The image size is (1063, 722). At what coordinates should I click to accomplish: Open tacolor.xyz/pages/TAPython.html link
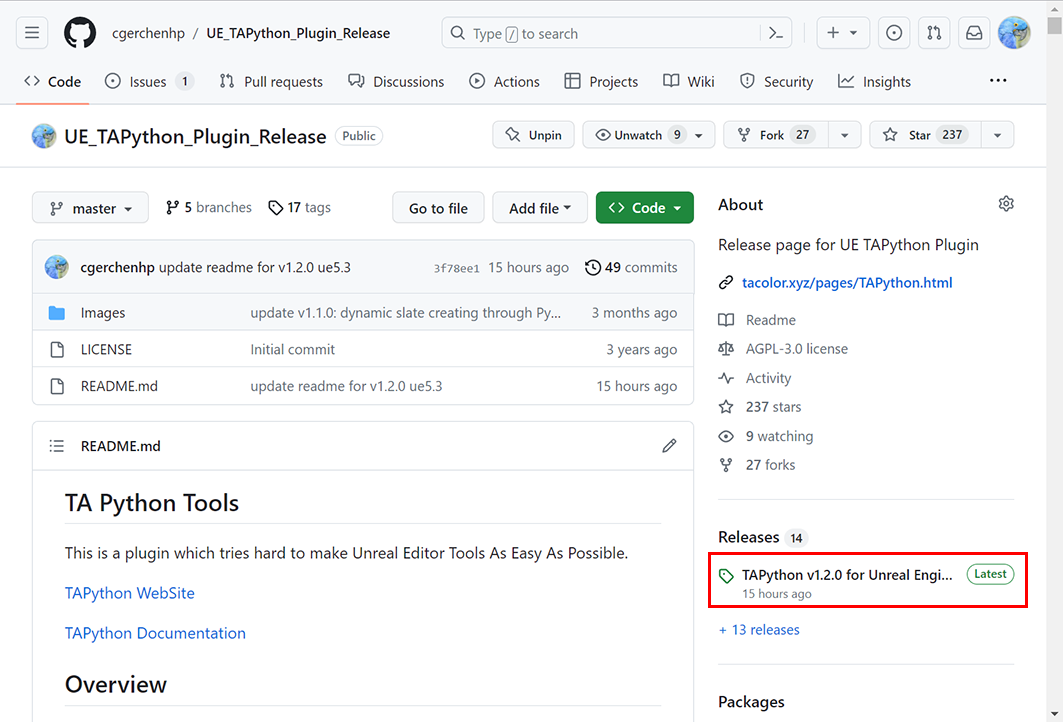[847, 282]
